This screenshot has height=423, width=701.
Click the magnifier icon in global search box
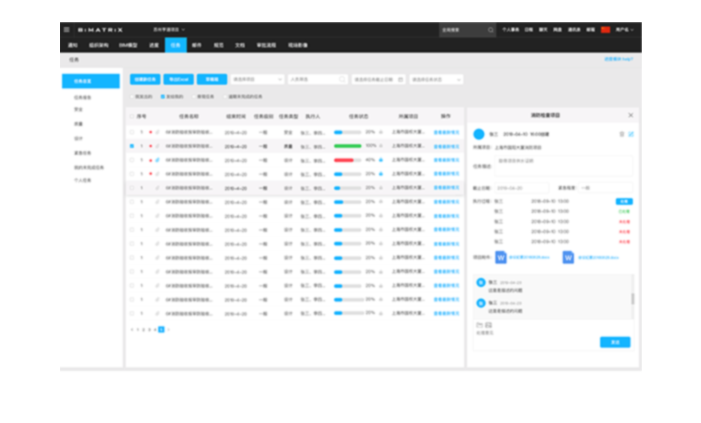pyautogui.click(x=490, y=30)
